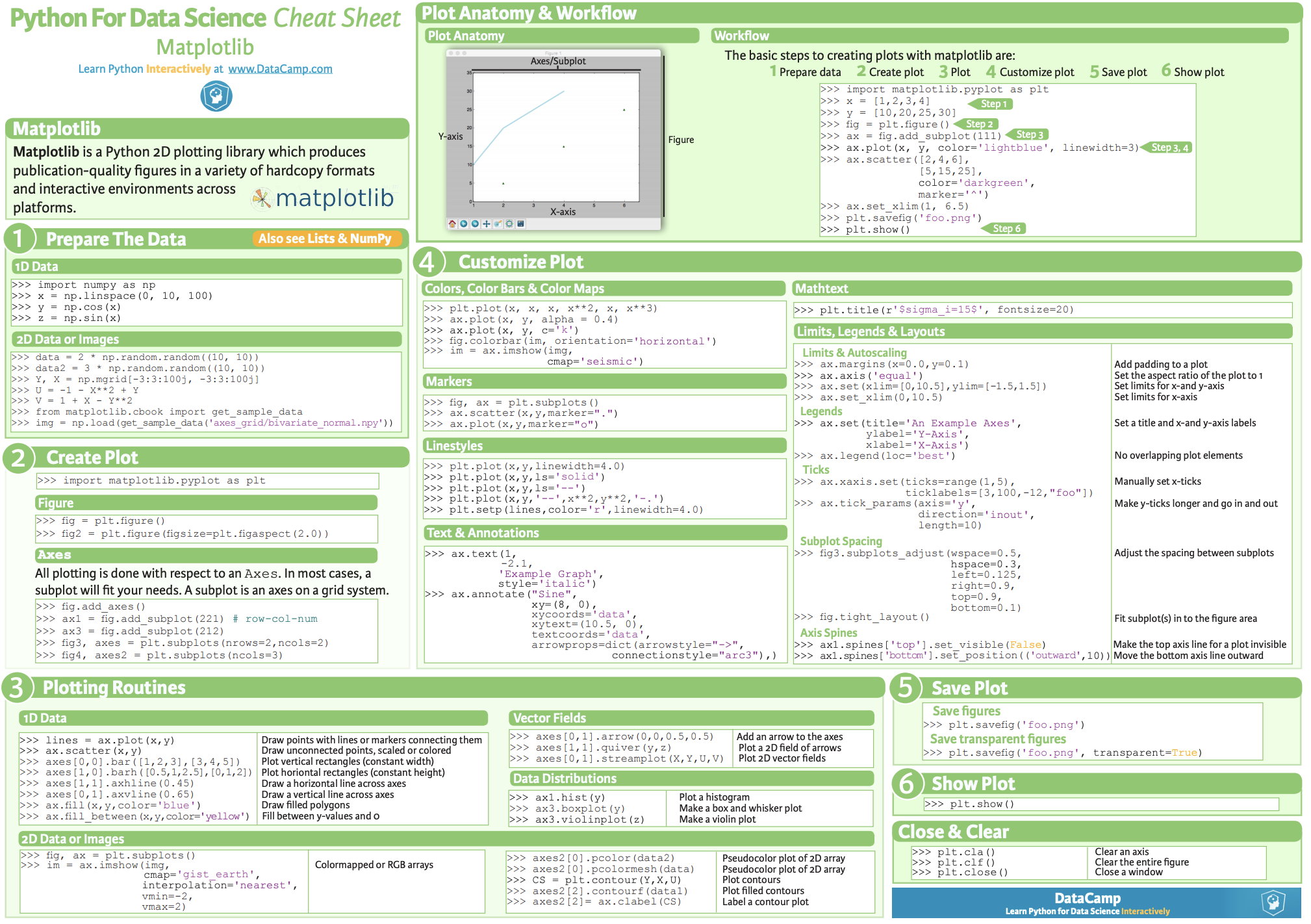Click the 'Customize Plot' heading
Image resolution: width=1311 pixels, height=924 pixels.
pos(521,262)
